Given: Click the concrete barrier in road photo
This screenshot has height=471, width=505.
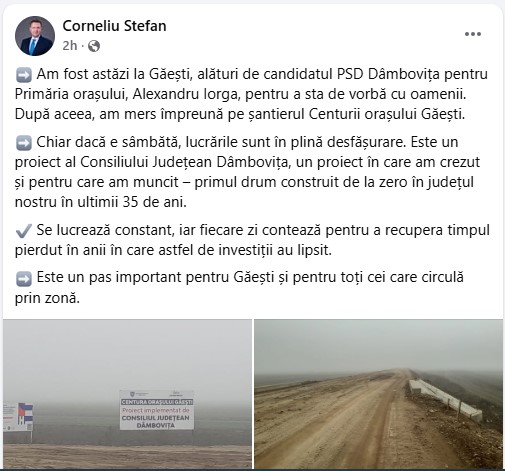Looking at the screenshot, I should (445, 400).
